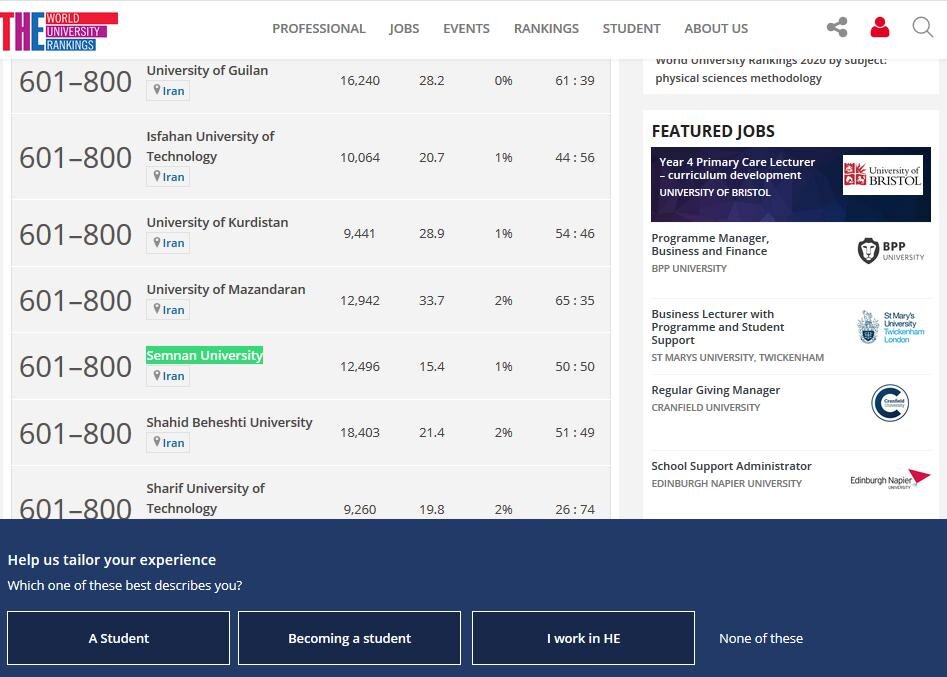
Task: Click student count 10,064 in Isfahan row
Action: click(x=360, y=158)
